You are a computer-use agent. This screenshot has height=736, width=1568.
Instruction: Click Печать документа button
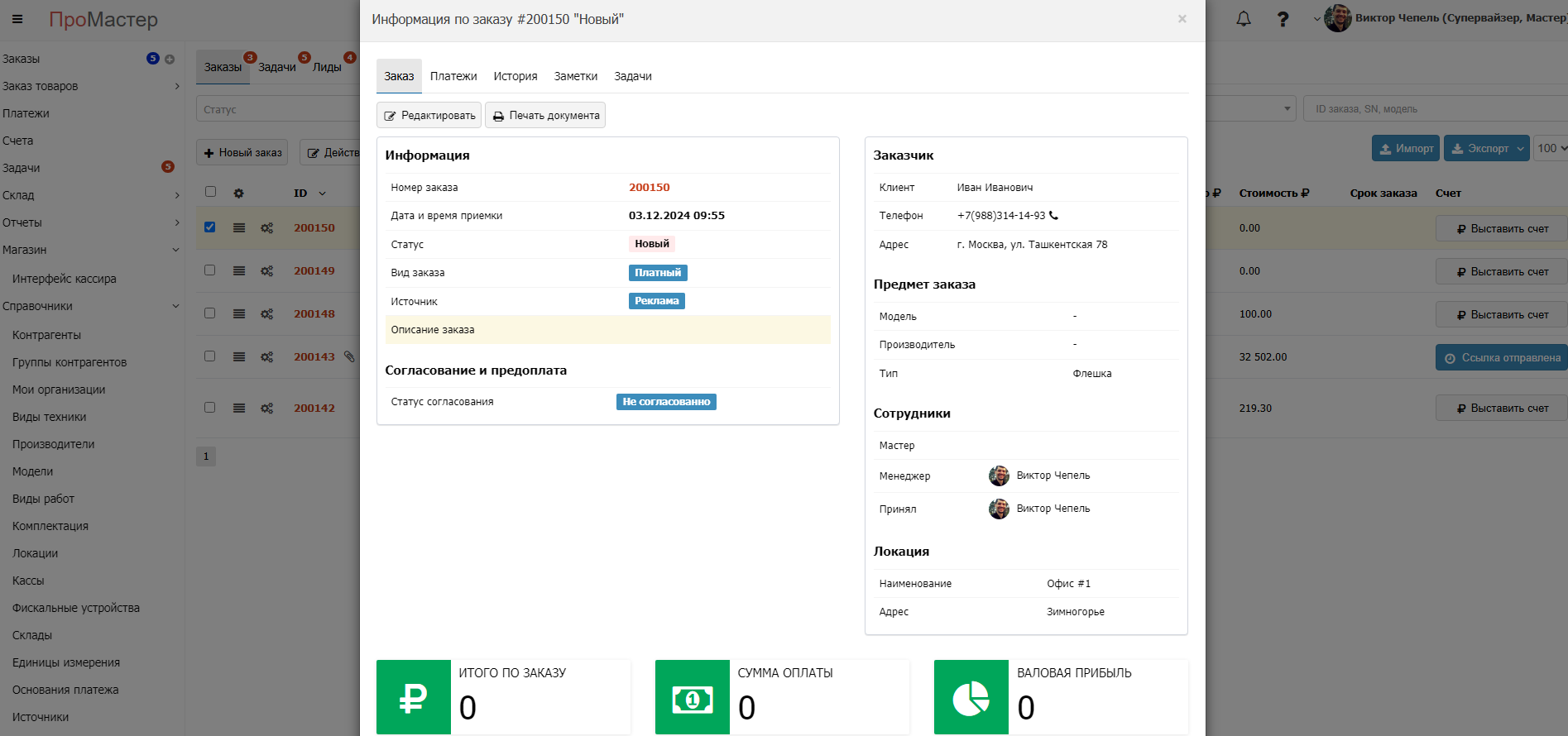(545, 116)
